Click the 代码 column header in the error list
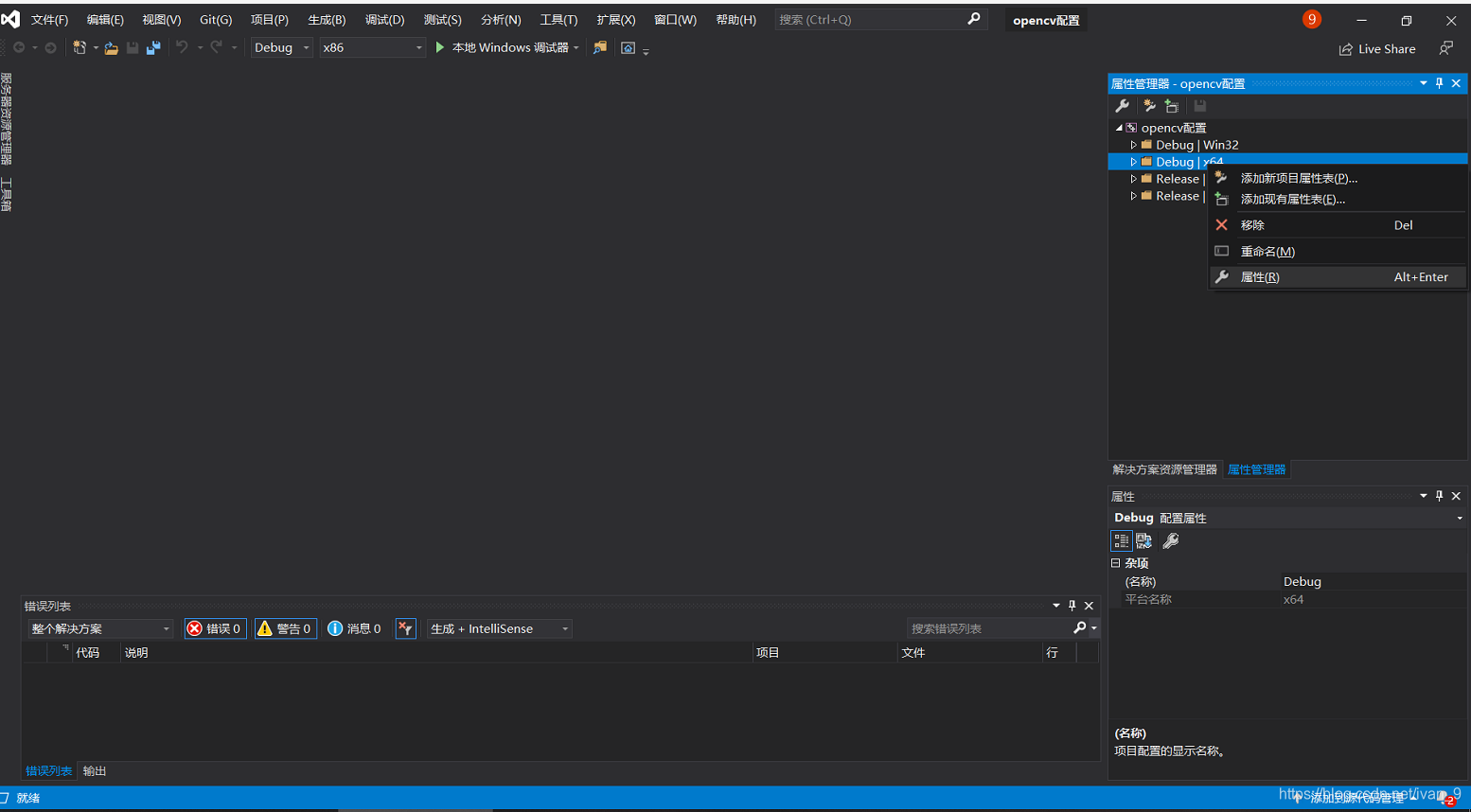Viewport: 1471px width, 812px height. pyautogui.click(x=96, y=653)
